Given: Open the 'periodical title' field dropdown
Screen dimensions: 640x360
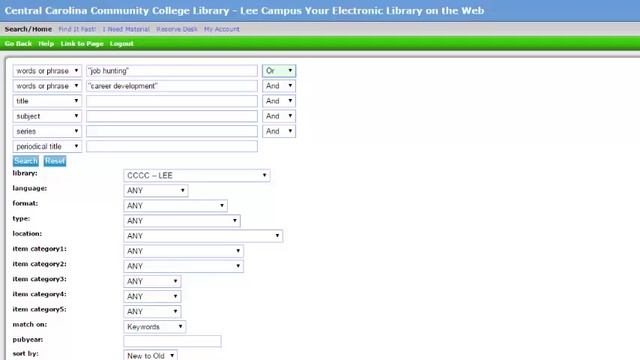Looking at the screenshot, I should click(x=47, y=147).
